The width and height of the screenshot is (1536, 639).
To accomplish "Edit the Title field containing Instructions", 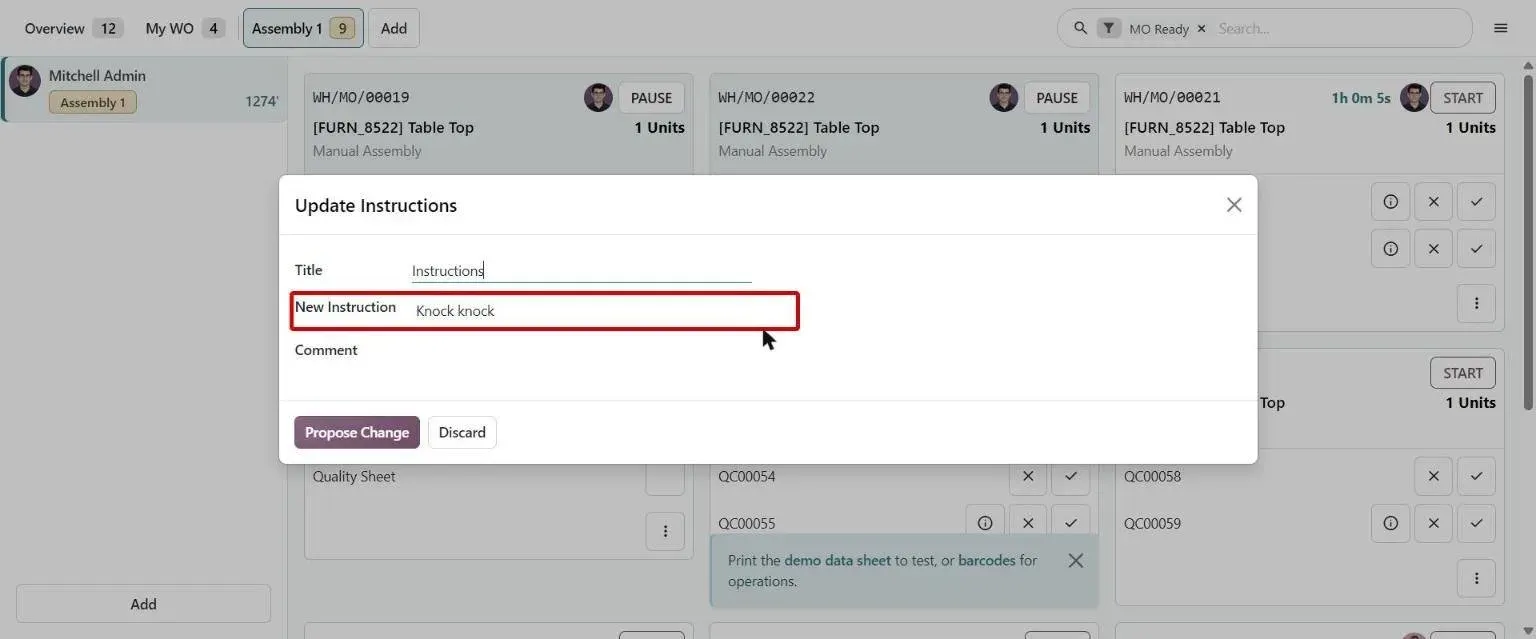I will pos(581,270).
